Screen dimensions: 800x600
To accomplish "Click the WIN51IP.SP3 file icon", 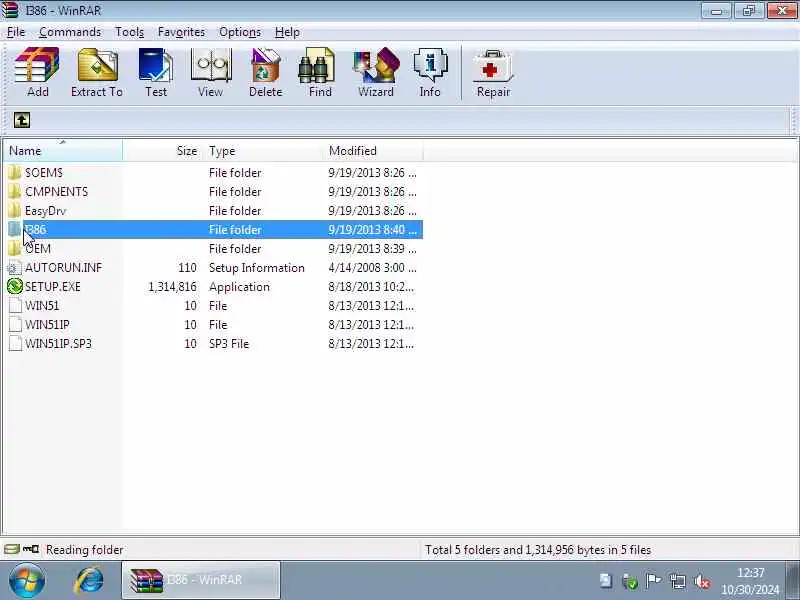I will (x=15, y=343).
